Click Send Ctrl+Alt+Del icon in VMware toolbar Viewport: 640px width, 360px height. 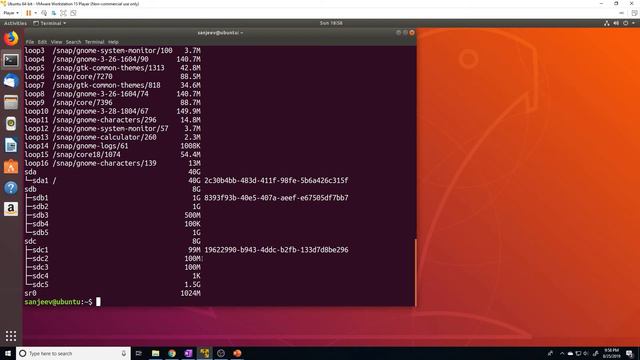point(44,13)
